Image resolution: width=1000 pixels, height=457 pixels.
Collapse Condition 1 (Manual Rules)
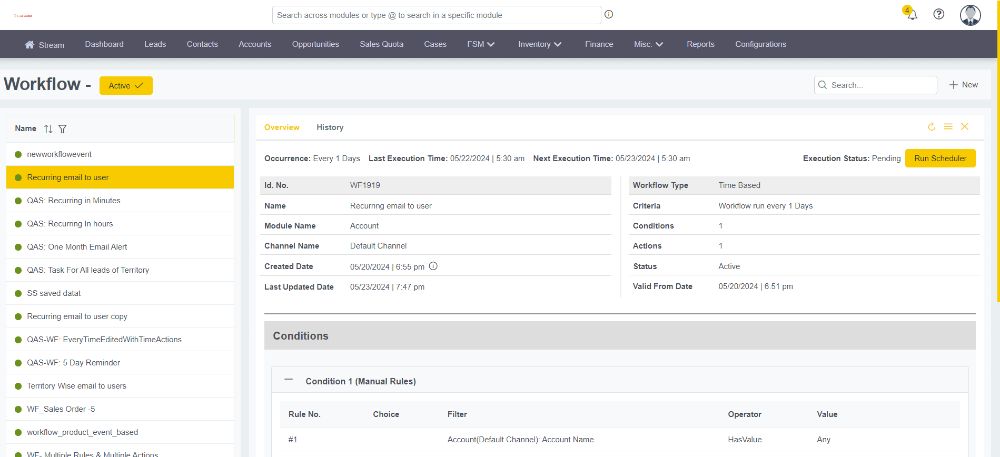[x=289, y=380]
